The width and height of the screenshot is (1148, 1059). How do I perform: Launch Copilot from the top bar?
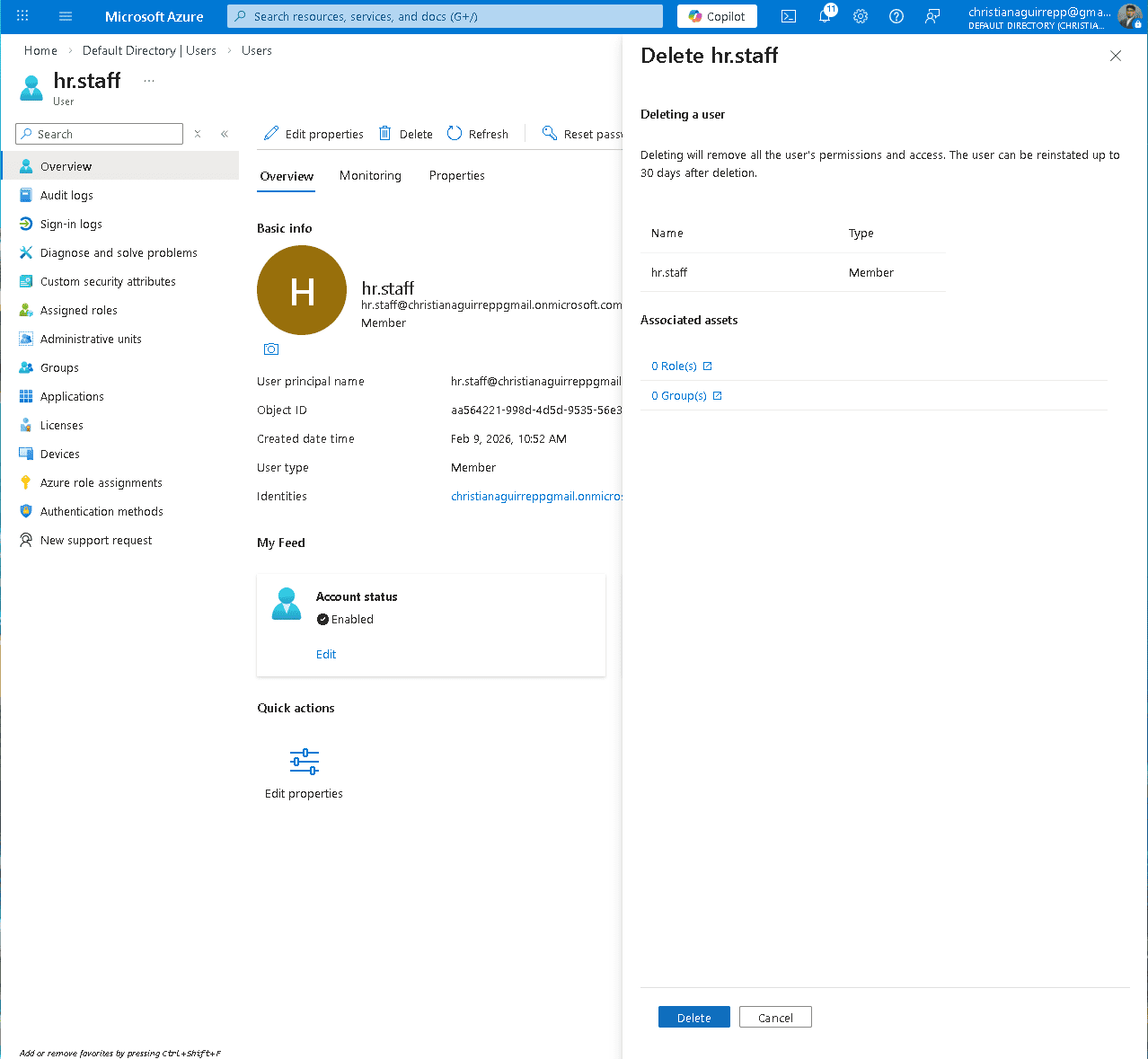pos(716,16)
